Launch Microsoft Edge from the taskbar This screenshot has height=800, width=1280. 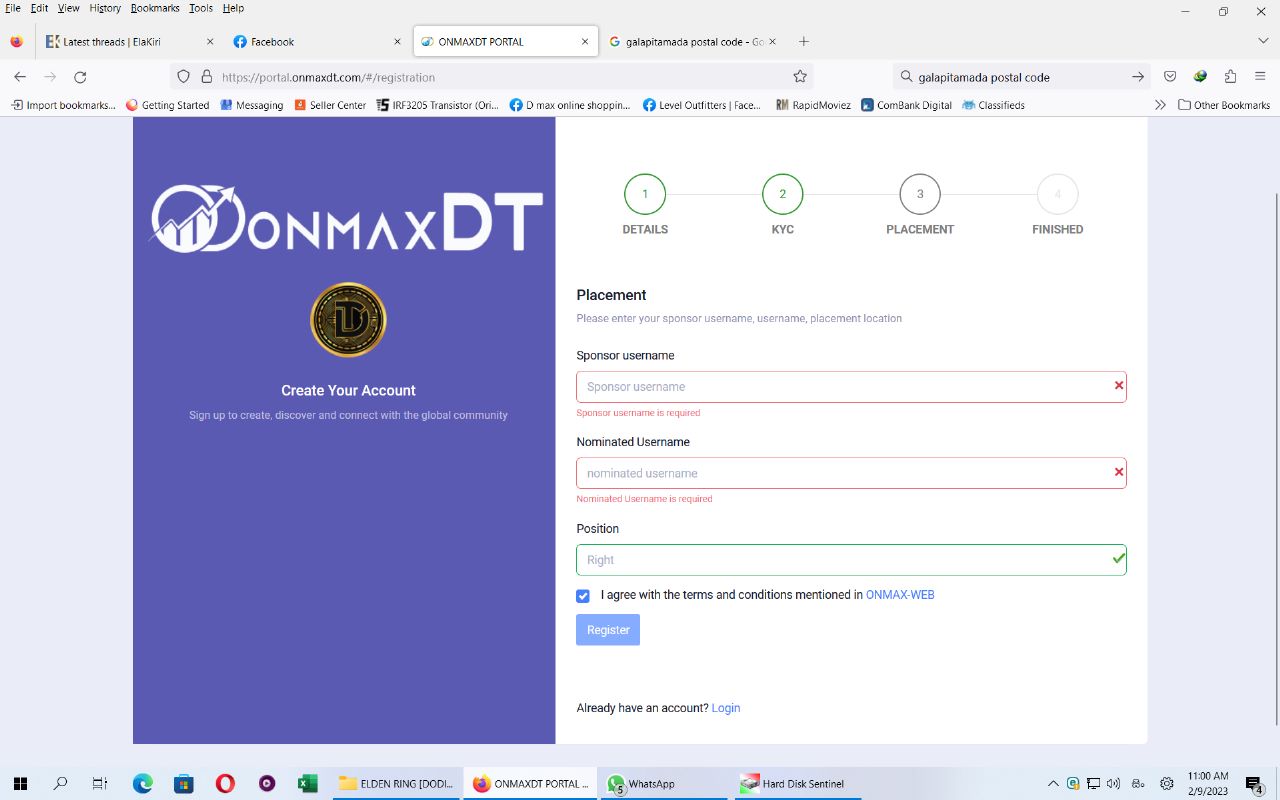pos(143,784)
